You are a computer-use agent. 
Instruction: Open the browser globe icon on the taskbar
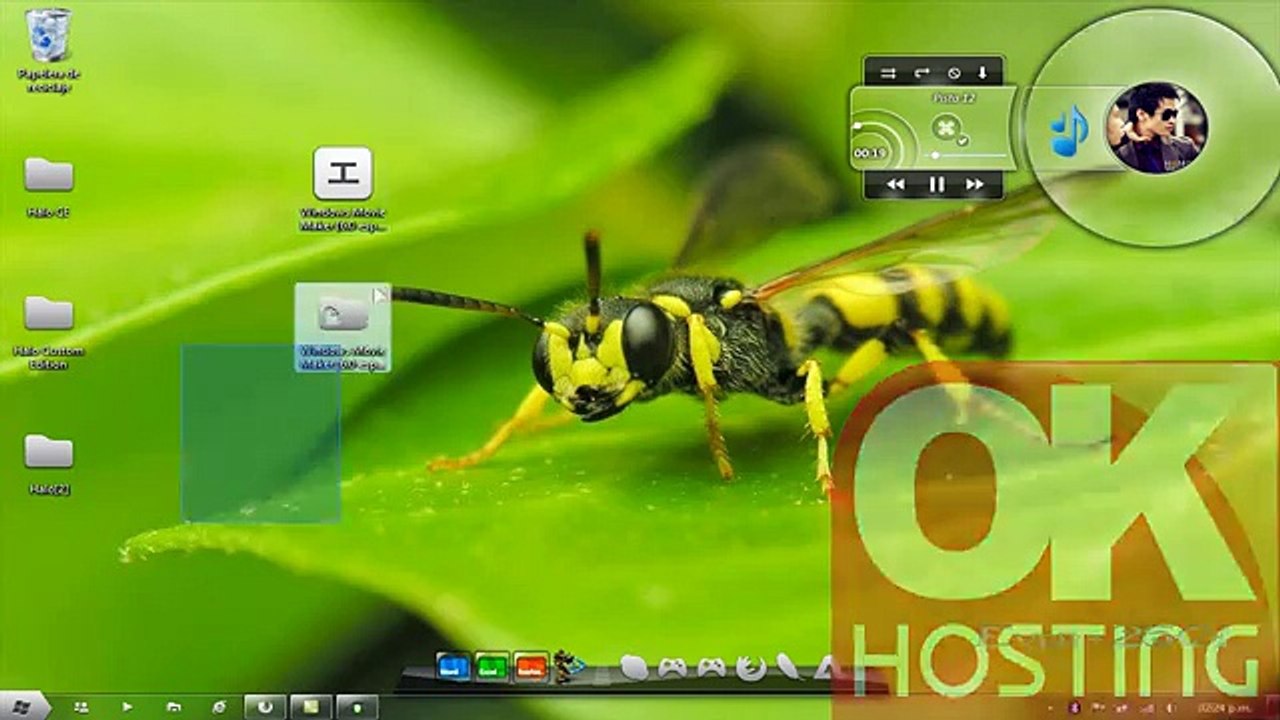[x=219, y=707]
